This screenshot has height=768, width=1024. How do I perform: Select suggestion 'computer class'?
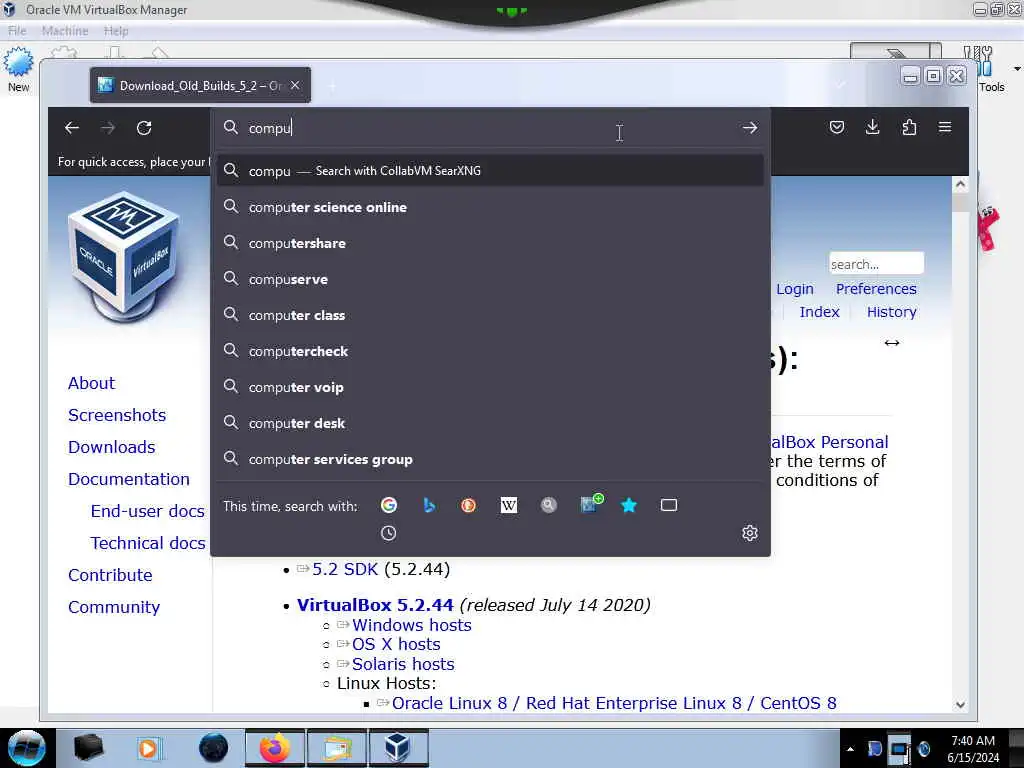tap(490, 315)
